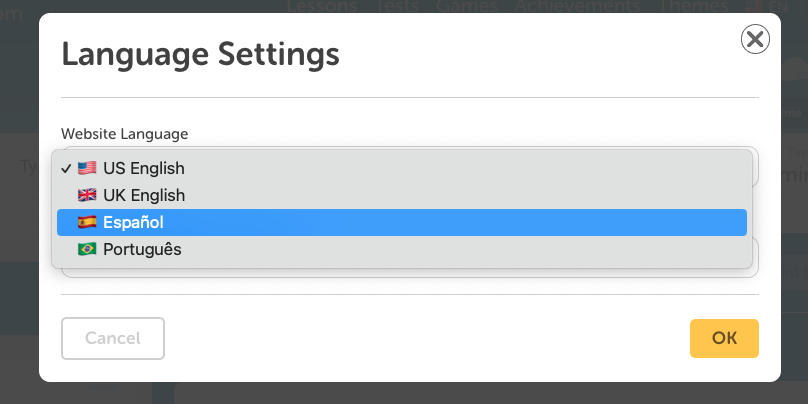808x404 pixels.
Task: Click the Language Settings heading
Action: [200, 53]
